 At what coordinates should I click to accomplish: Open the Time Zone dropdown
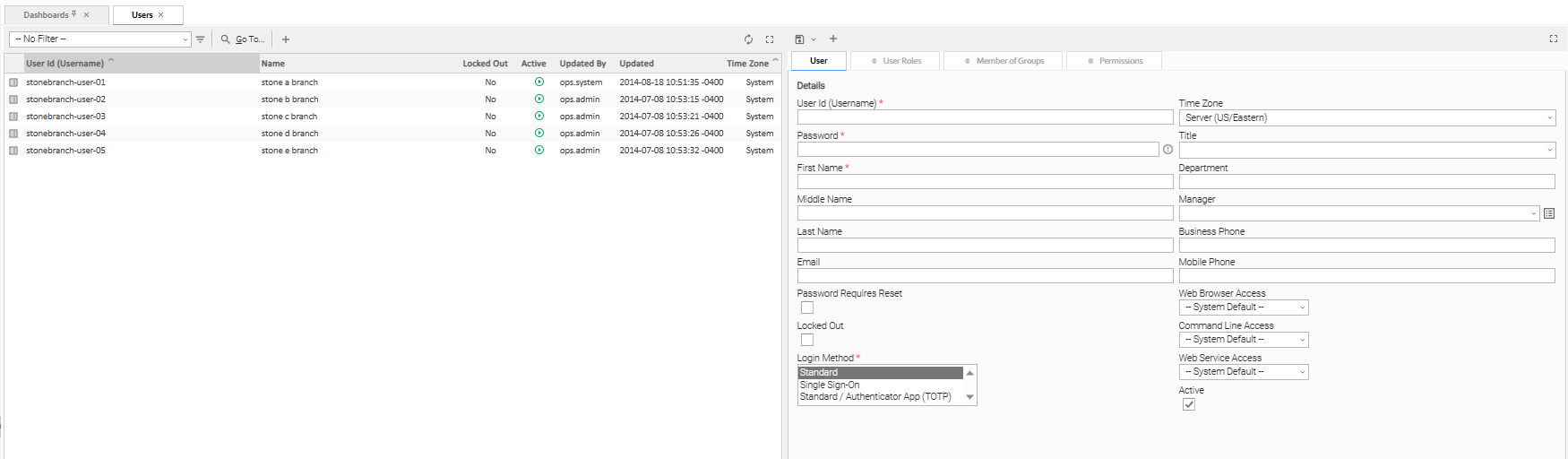click(1366, 117)
